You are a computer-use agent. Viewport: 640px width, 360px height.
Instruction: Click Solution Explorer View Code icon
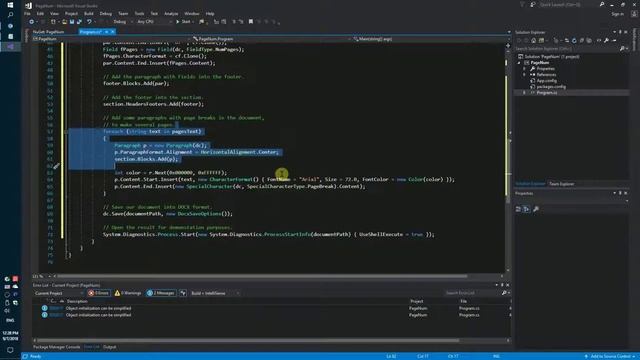599,40
